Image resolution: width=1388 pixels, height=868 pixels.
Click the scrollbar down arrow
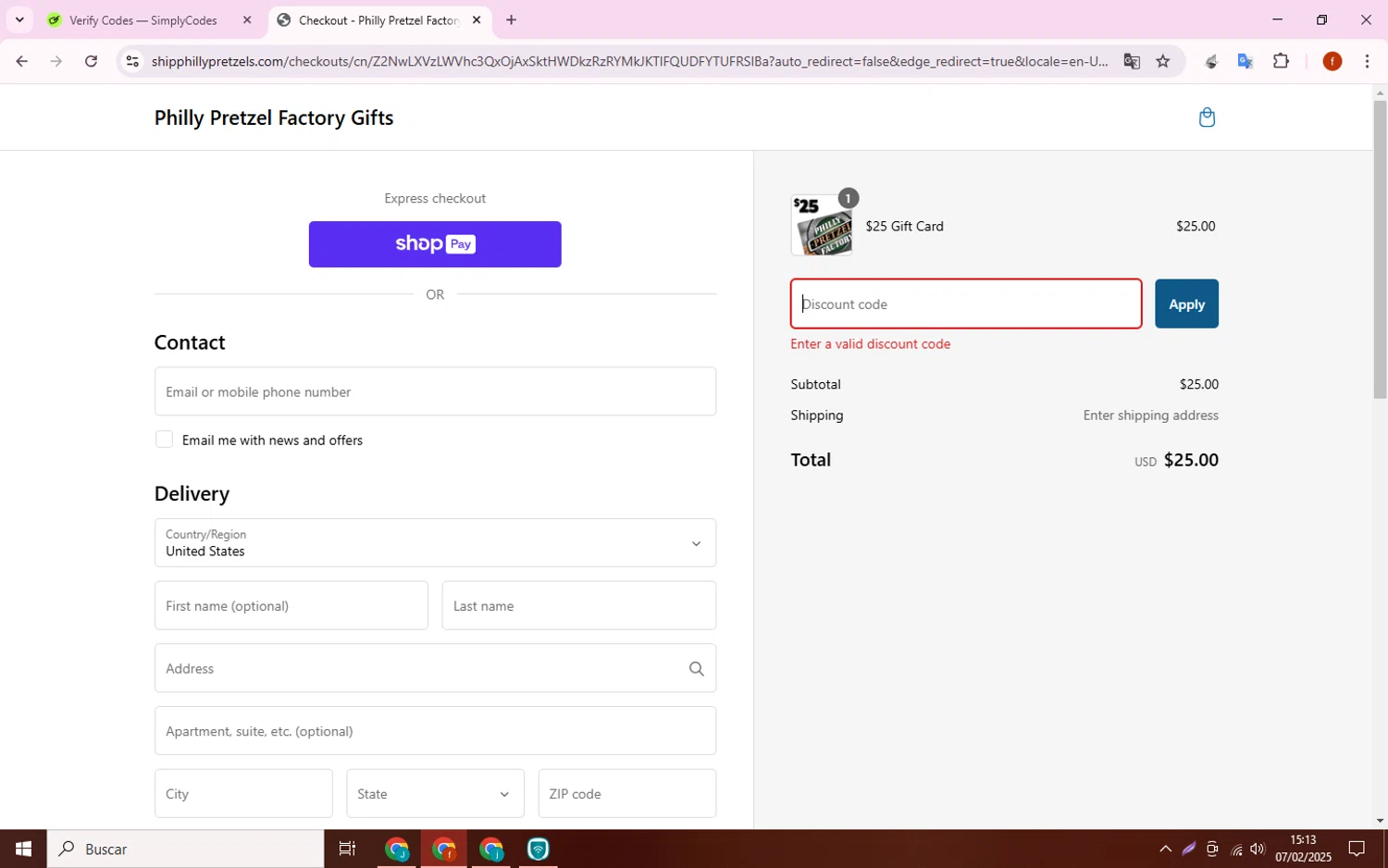tap(1380, 821)
